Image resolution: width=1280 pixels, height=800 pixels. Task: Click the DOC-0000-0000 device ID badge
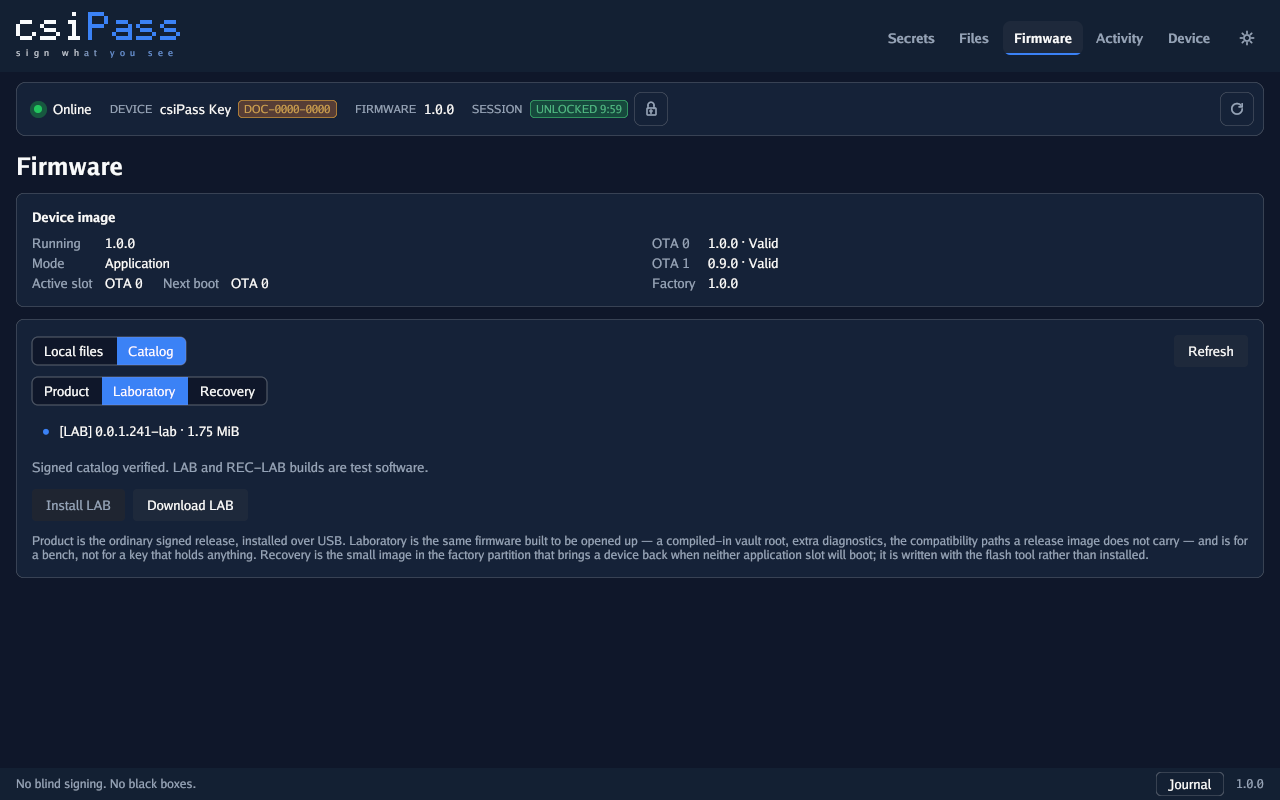coord(287,109)
